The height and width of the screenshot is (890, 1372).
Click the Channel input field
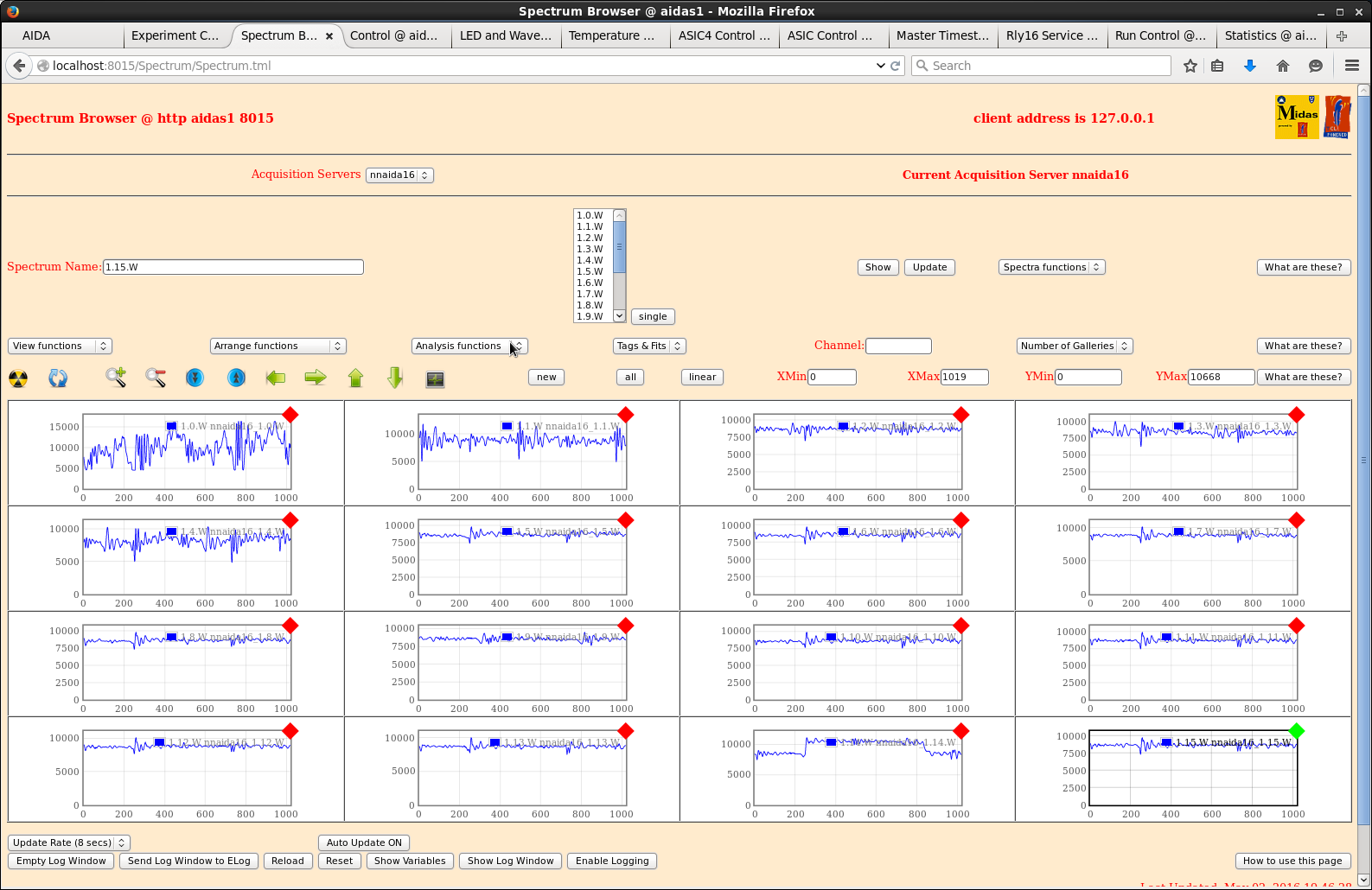pos(899,346)
